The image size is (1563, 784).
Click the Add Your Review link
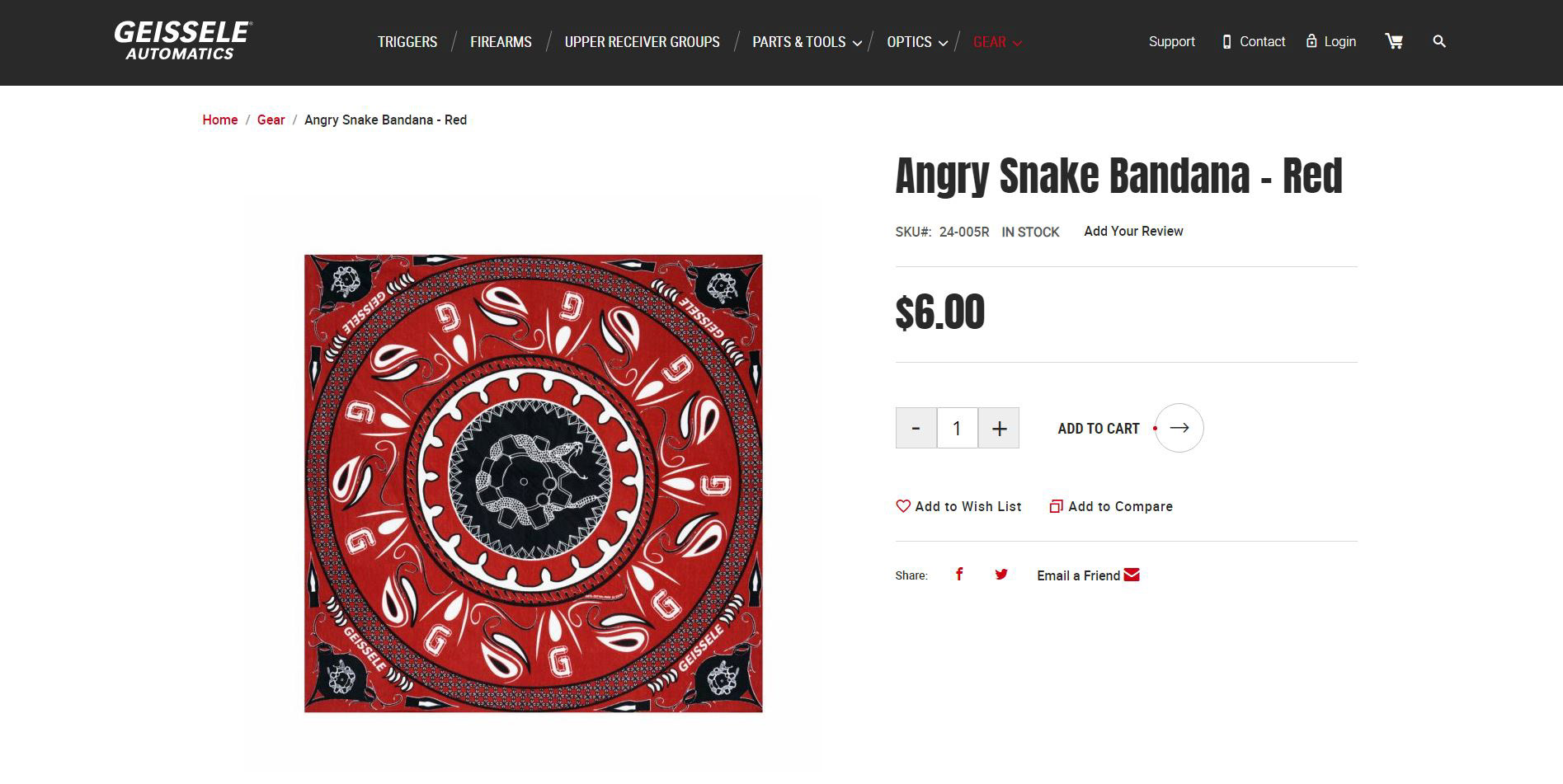(1133, 231)
